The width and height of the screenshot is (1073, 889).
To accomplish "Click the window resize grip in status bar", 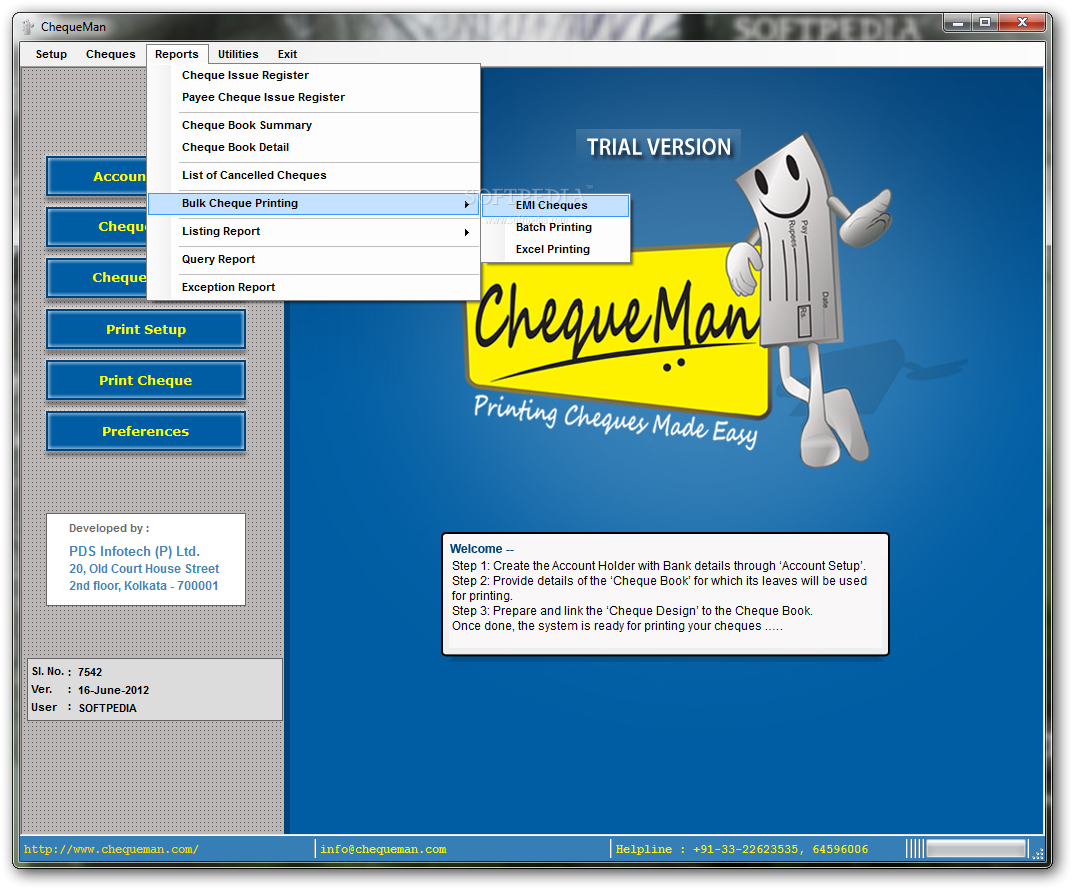I will click(1038, 853).
